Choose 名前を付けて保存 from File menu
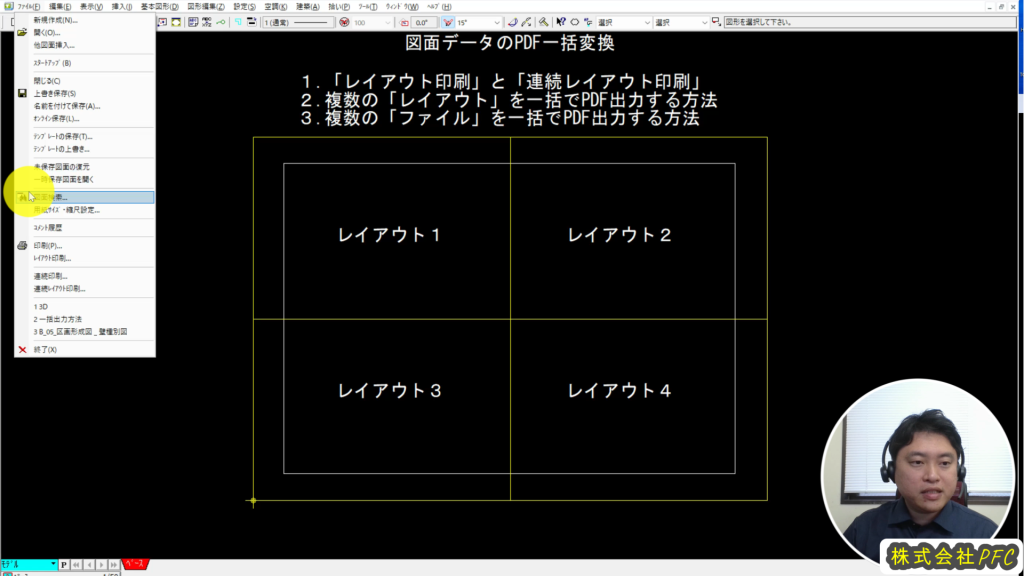Screen dimensions: 1024x576 66,106
